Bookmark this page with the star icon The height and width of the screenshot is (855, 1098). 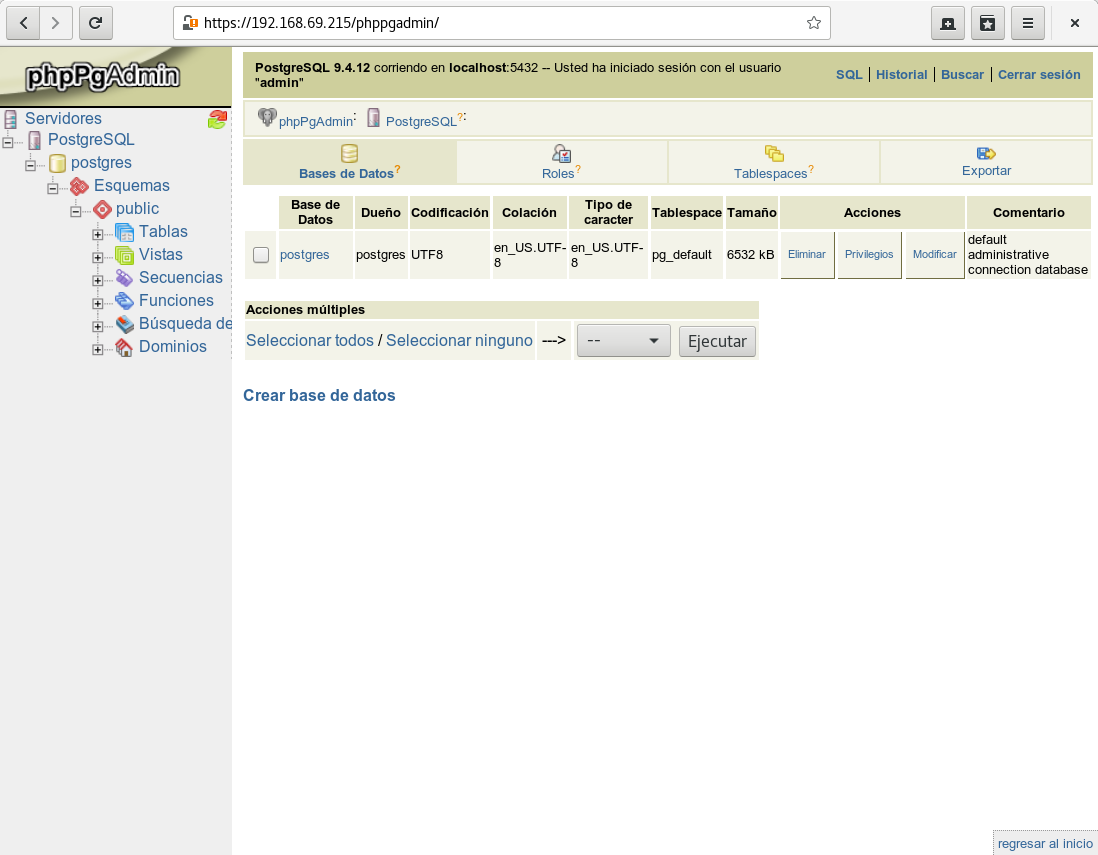pyautogui.click(x=814, y=22)
